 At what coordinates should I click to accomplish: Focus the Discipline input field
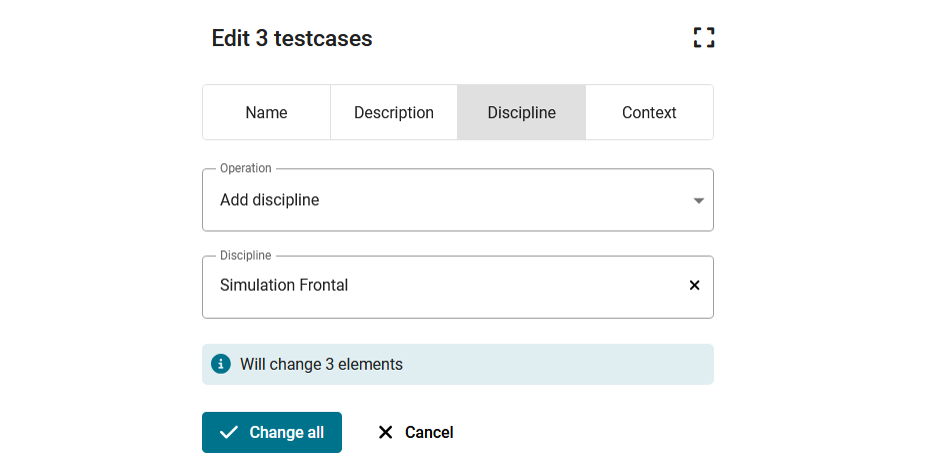pos(457,287)
